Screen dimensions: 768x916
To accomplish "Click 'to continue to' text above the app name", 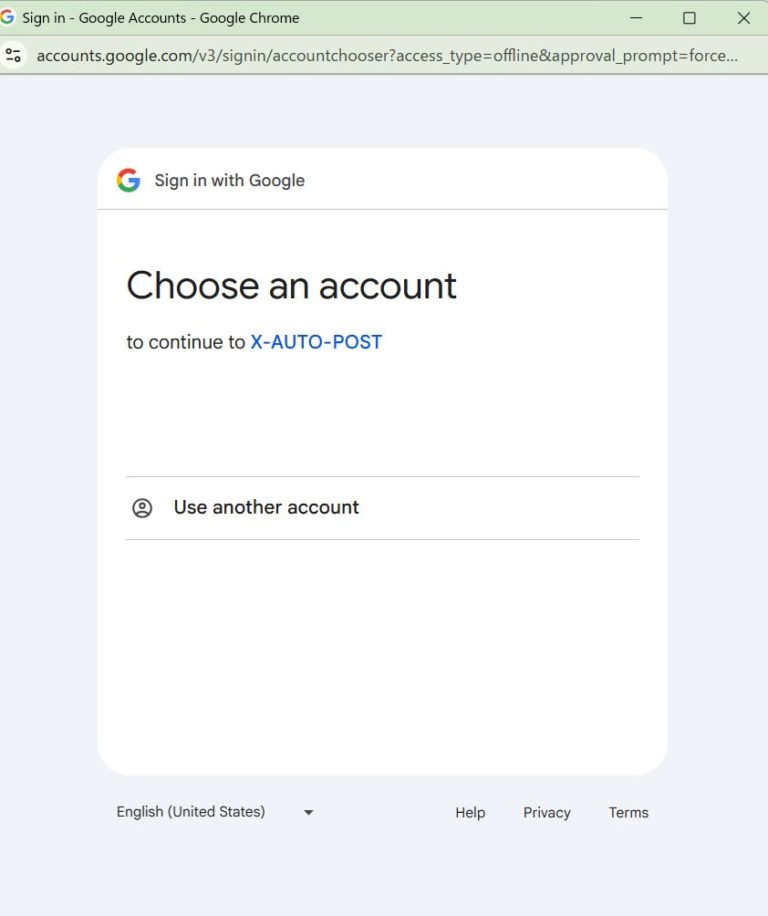I will [185, 342].
